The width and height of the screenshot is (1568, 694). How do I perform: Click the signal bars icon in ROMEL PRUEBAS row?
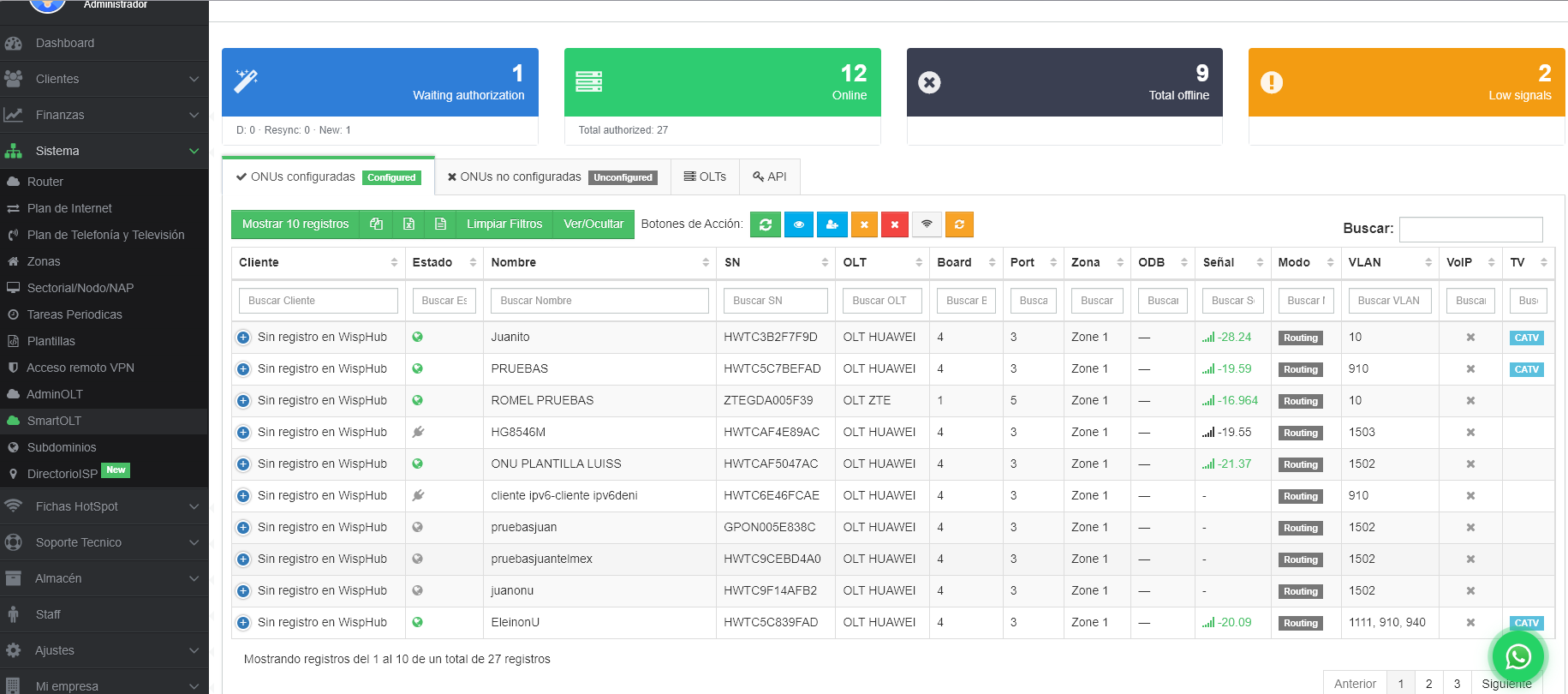coord(1208,400)
